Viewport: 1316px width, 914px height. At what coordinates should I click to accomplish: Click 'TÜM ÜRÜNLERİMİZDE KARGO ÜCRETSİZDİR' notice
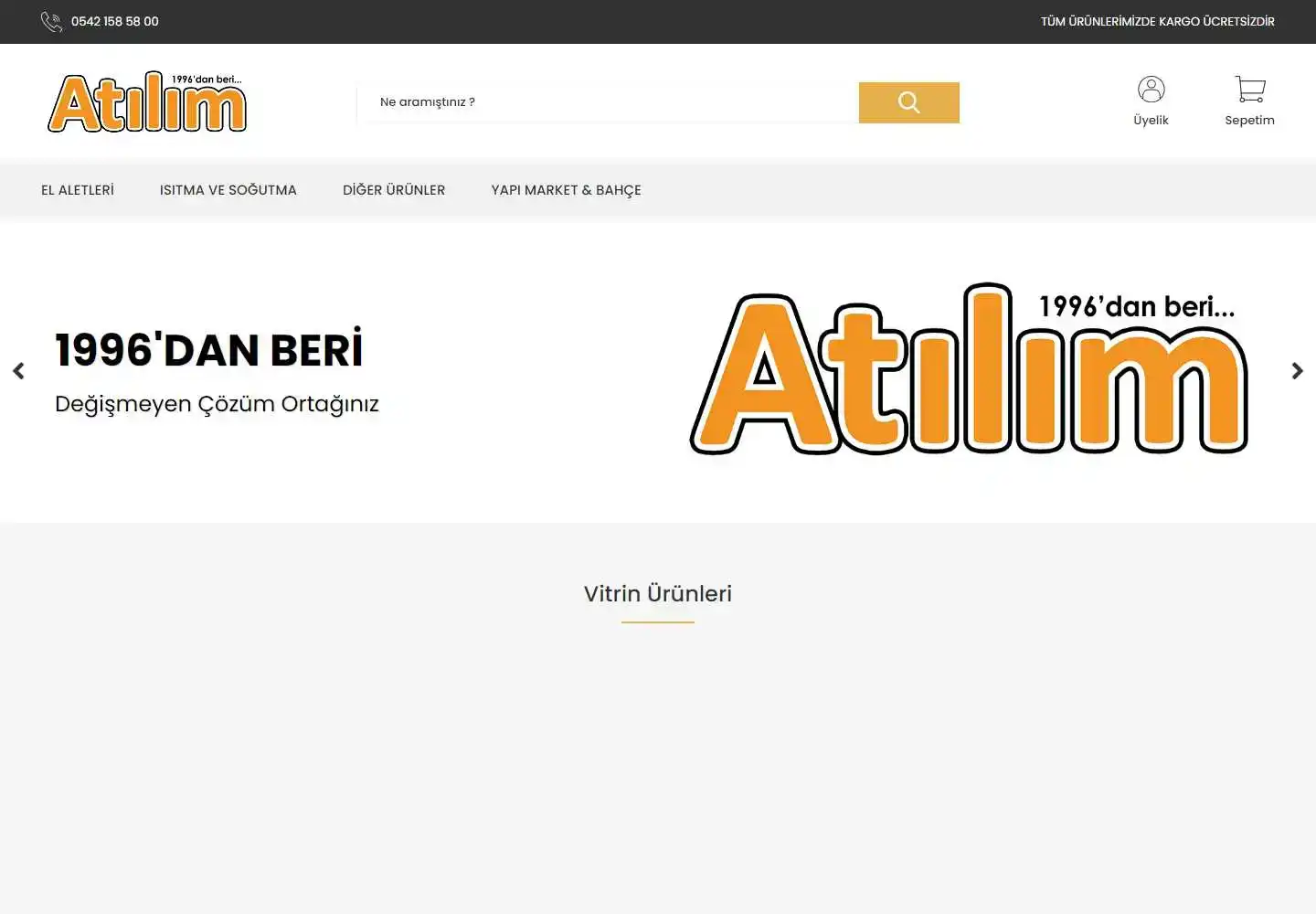point(1158,22)
